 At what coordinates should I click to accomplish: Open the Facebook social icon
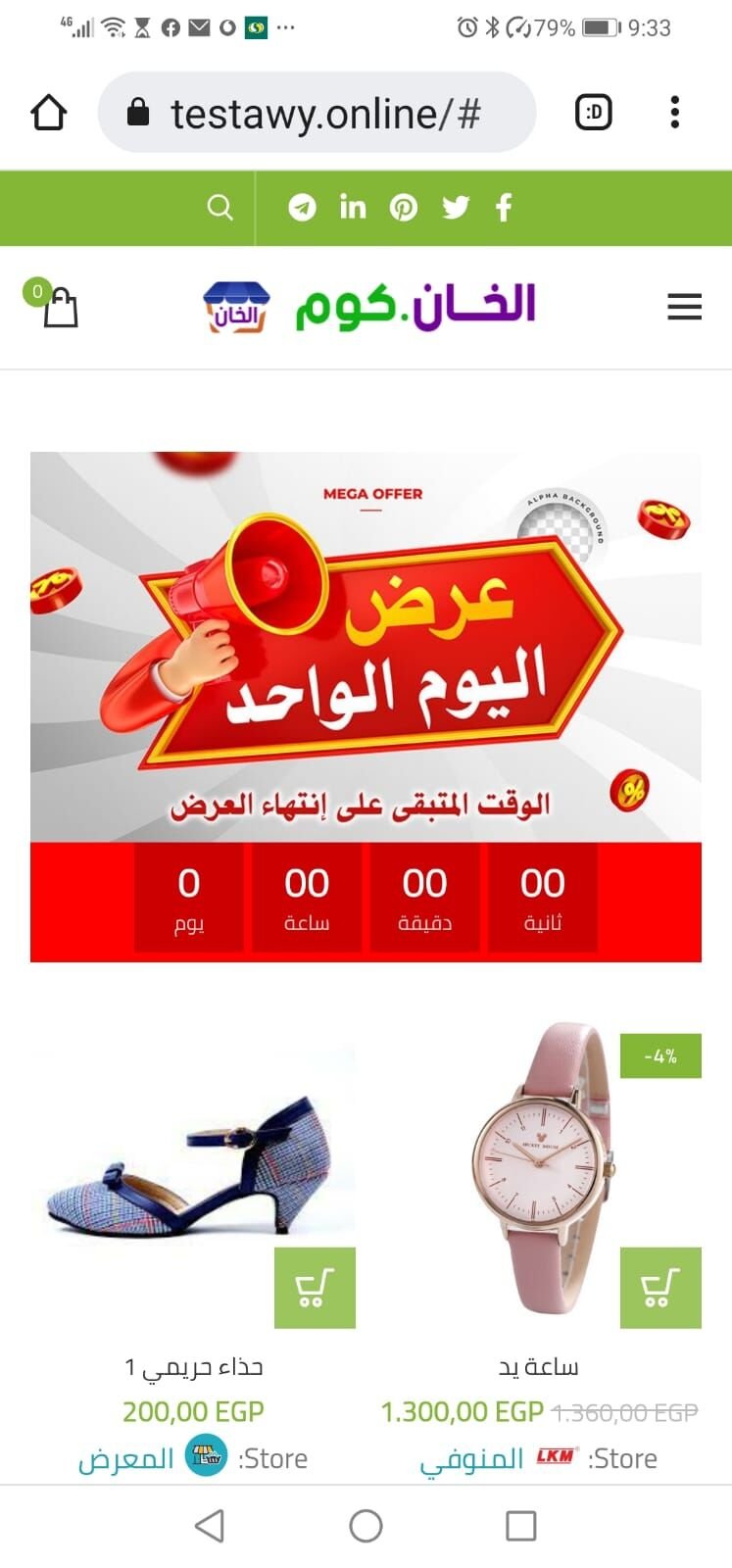tap(504, 207)
